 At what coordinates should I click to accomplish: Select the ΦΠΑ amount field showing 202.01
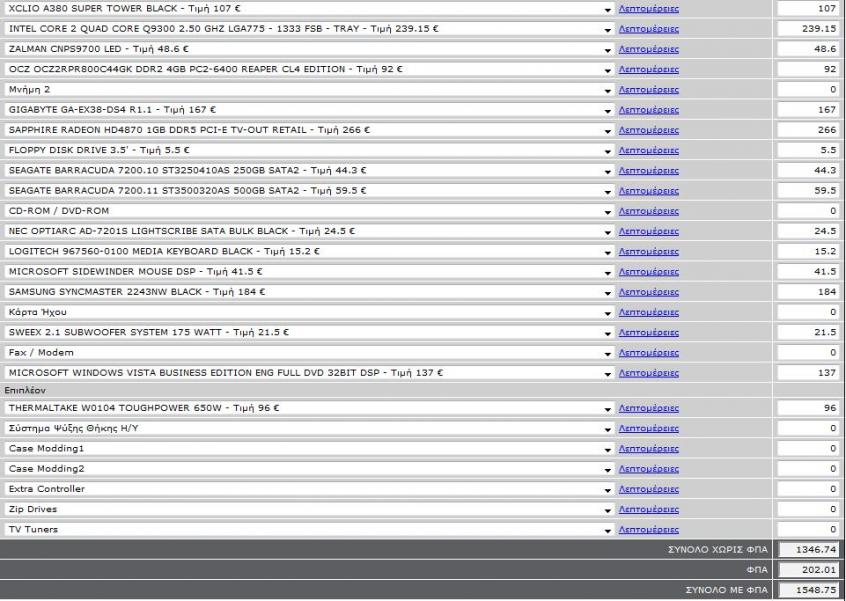(808, 570)
